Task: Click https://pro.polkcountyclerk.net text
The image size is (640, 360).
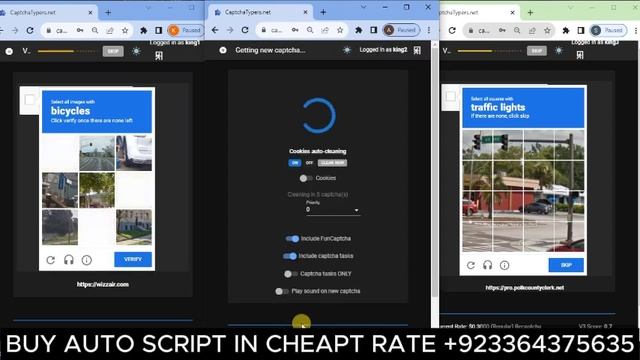Action: point(525,287)
